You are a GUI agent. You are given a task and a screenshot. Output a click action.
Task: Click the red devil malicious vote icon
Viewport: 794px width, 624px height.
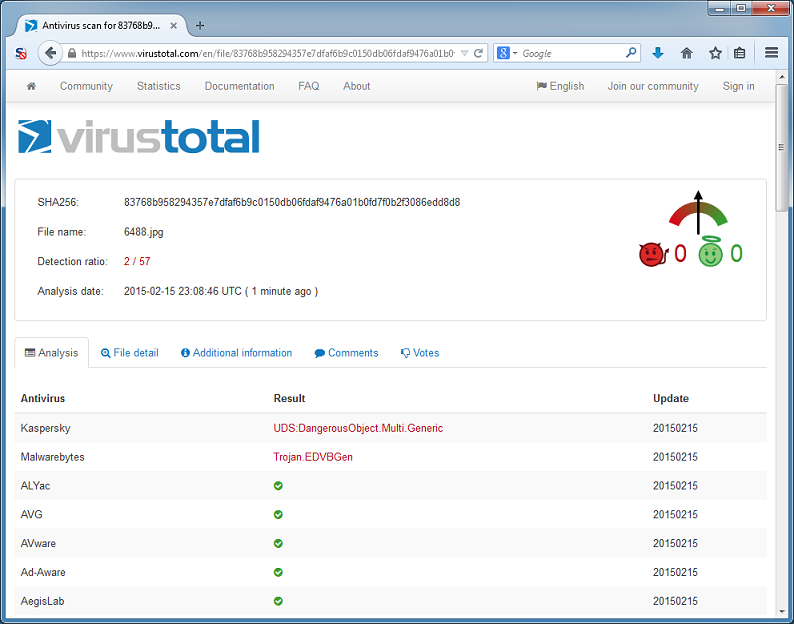[651, 254]
